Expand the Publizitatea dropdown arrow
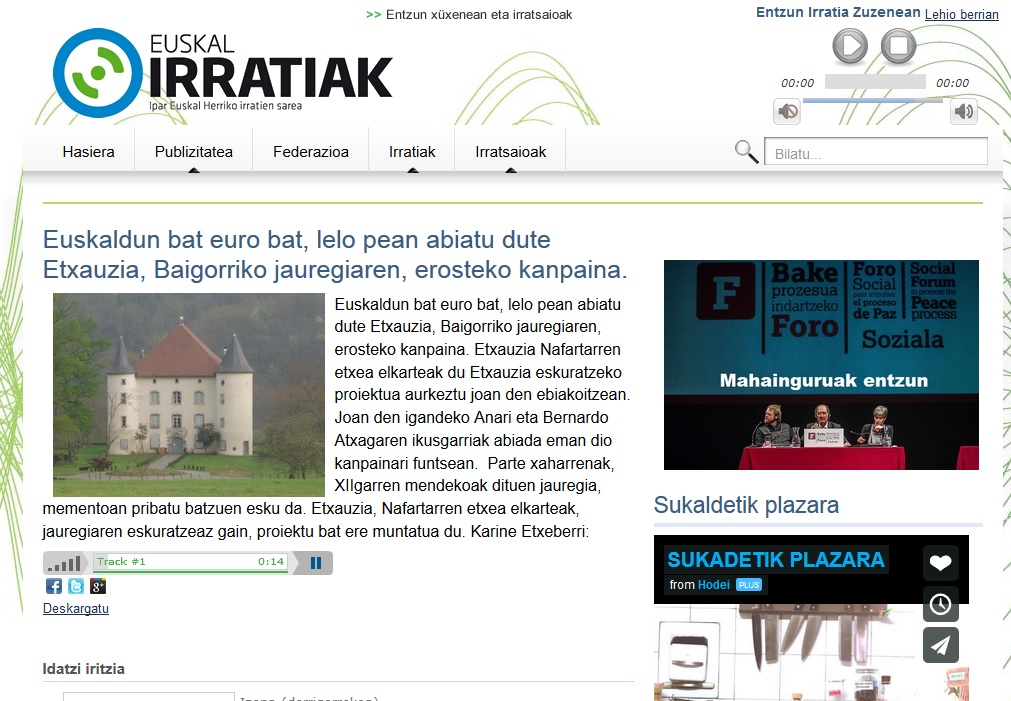Screen dimensions: 1011x701 193,171
